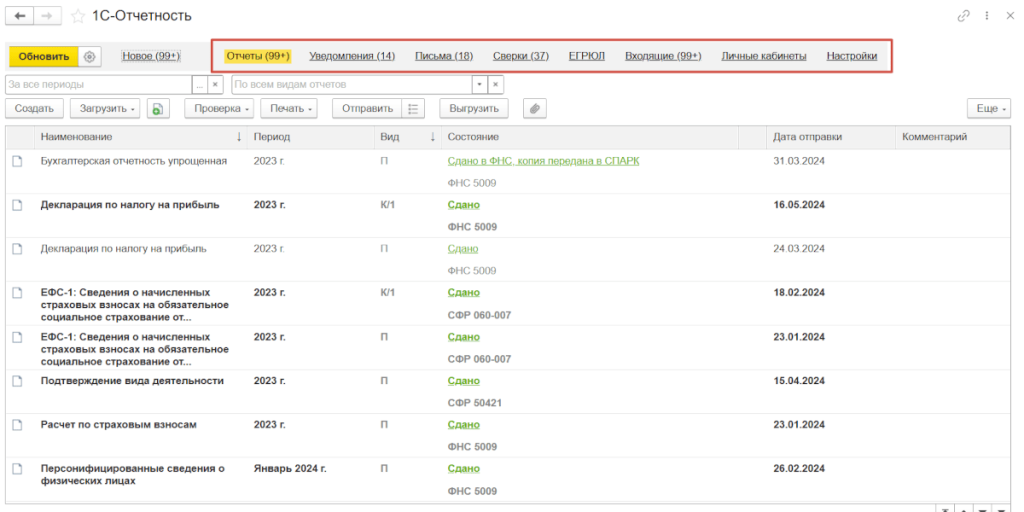This screenshot has height=512, width=1024.
Task: Click the send stages list icon
Action: click(x=414, y=108)
